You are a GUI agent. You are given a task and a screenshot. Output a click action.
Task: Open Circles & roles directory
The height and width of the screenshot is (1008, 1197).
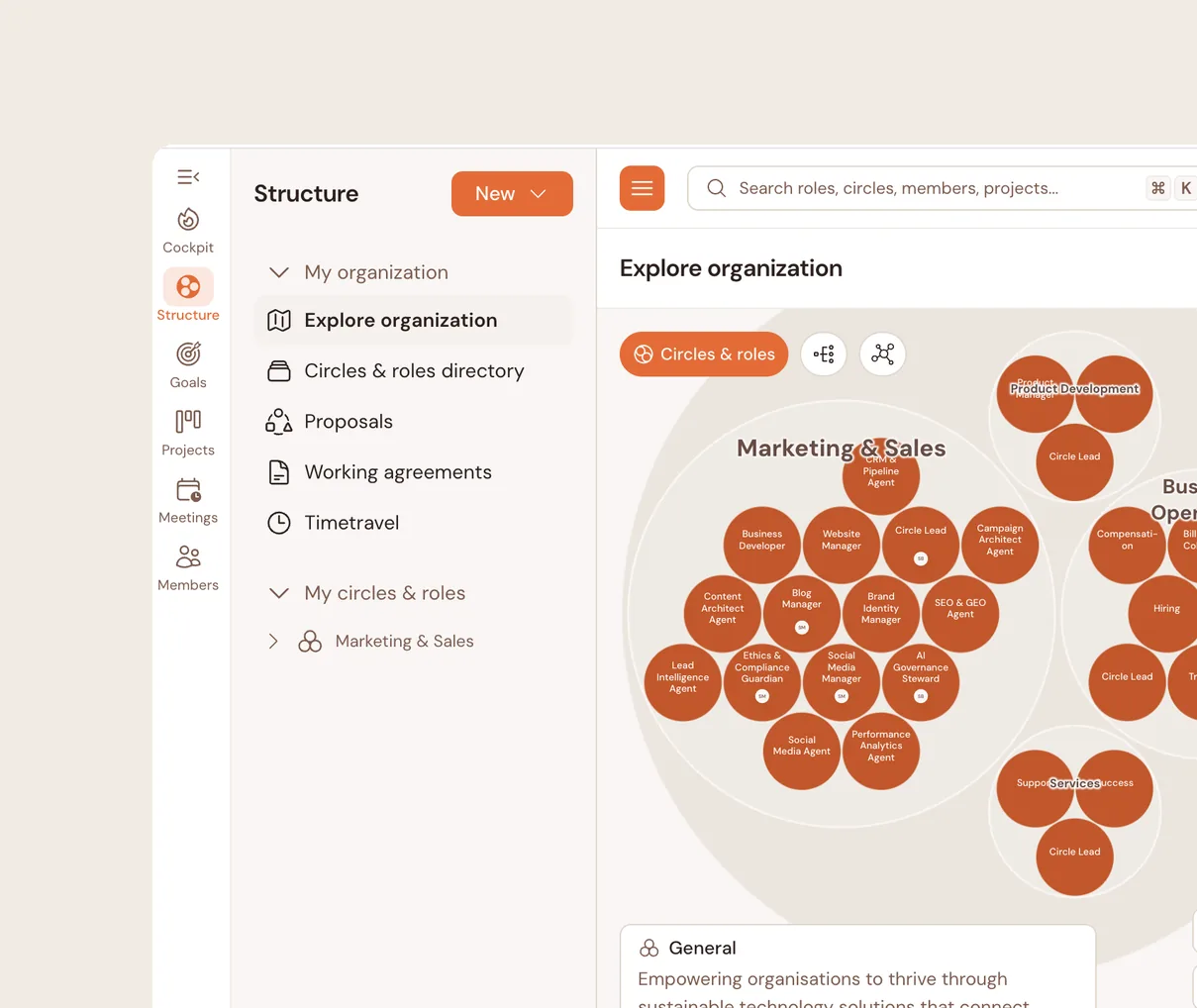coord(413,370)
